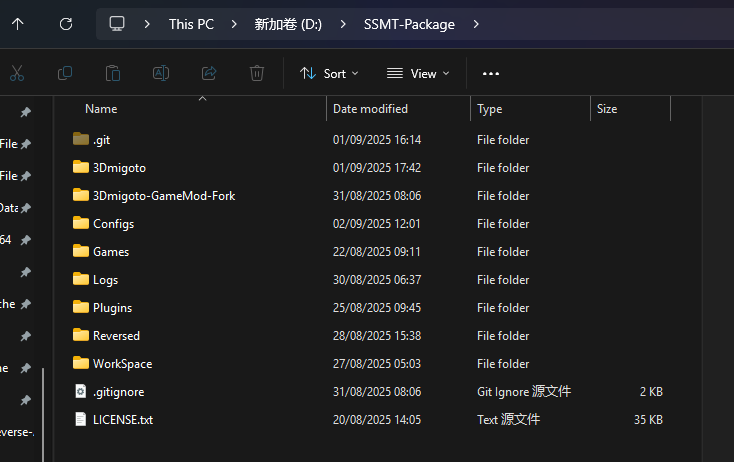The width and height of the screenshot is (734, 462).
Task: Expand chevron after SSMT-Package in address bar
Action: tap(475, 24)
